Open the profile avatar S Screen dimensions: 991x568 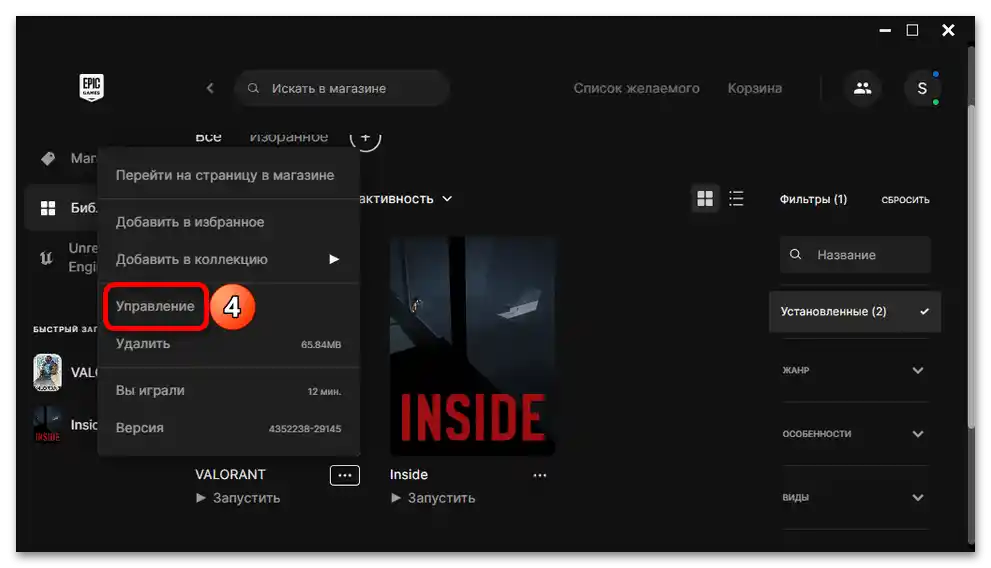click(922, 88)
